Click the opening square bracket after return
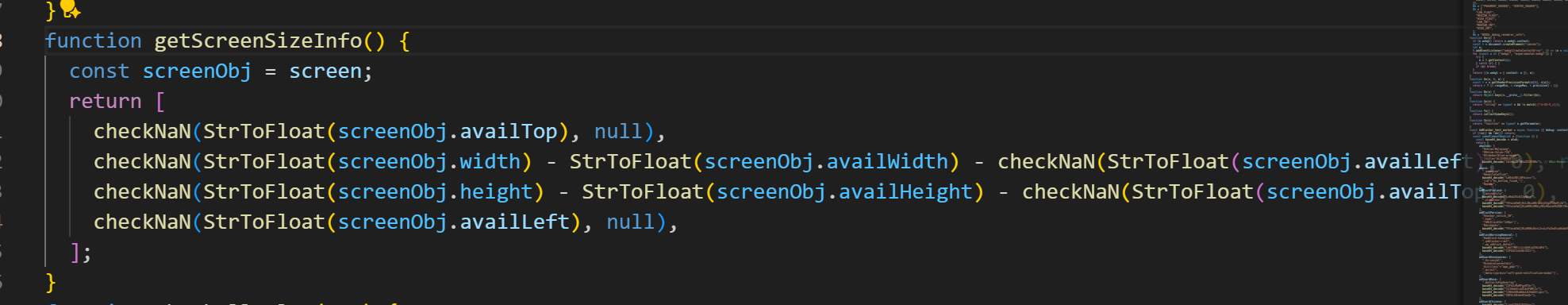The image size is (1568, 305). click(x=160, y=102)
